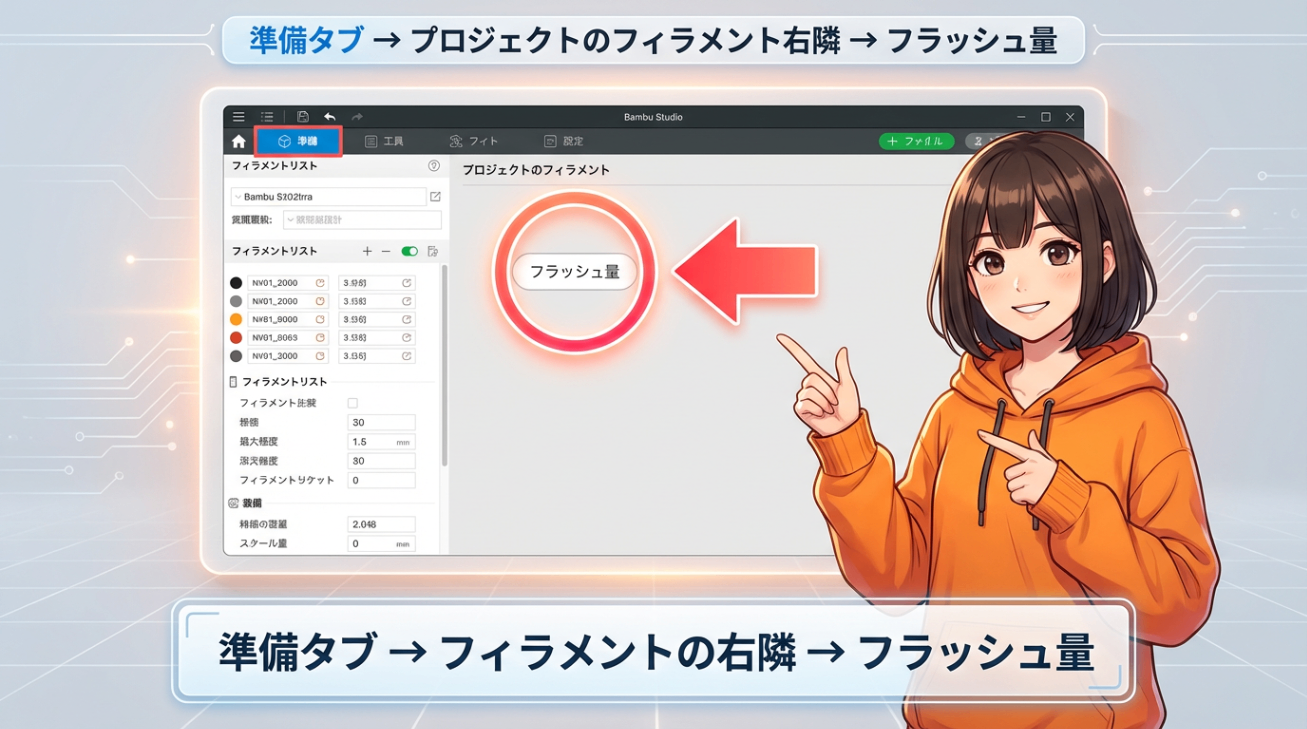The height and width of the screenshot is (729, 1307).
Task: Click the gear icon beside the 2.048 settings section
Action: (x=234, y=503)
